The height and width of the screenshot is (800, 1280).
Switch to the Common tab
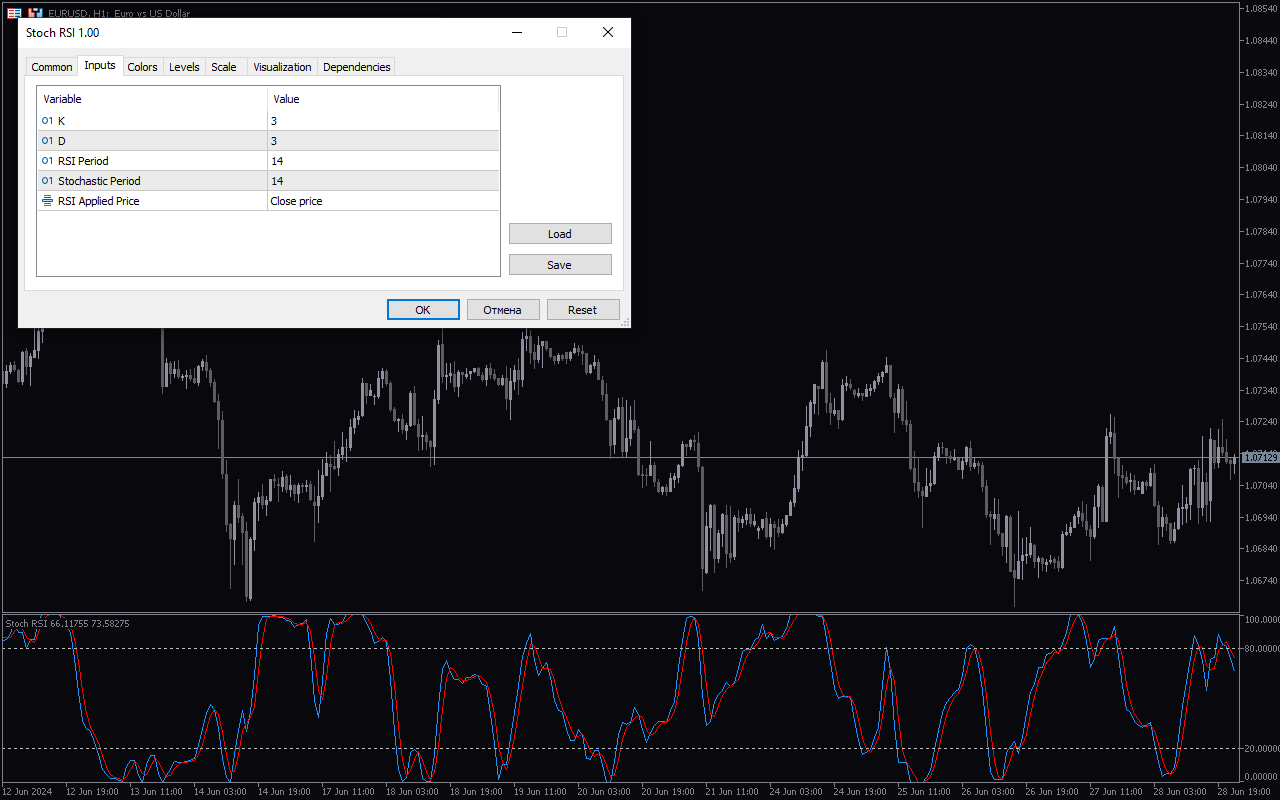pyautogui.click(x=52, y=67)
